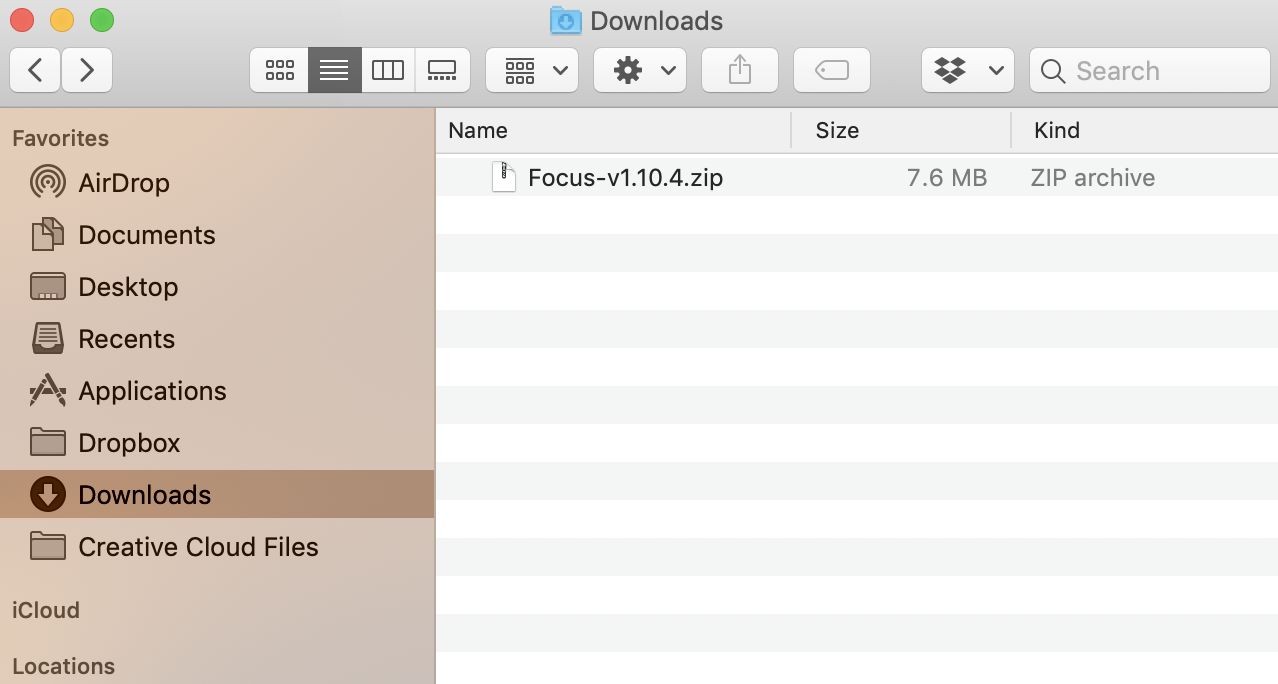Sort by the Kind column header
Image resolution: width=1278 pixels, height=684 pixels.
tap(1145, 130)
